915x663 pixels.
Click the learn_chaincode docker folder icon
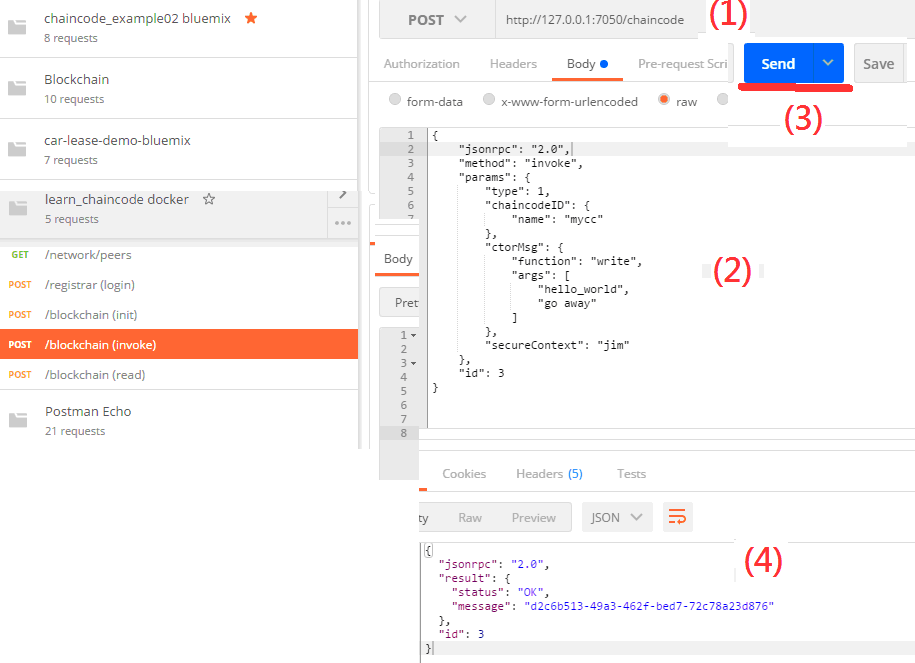(x=18, y=208)
